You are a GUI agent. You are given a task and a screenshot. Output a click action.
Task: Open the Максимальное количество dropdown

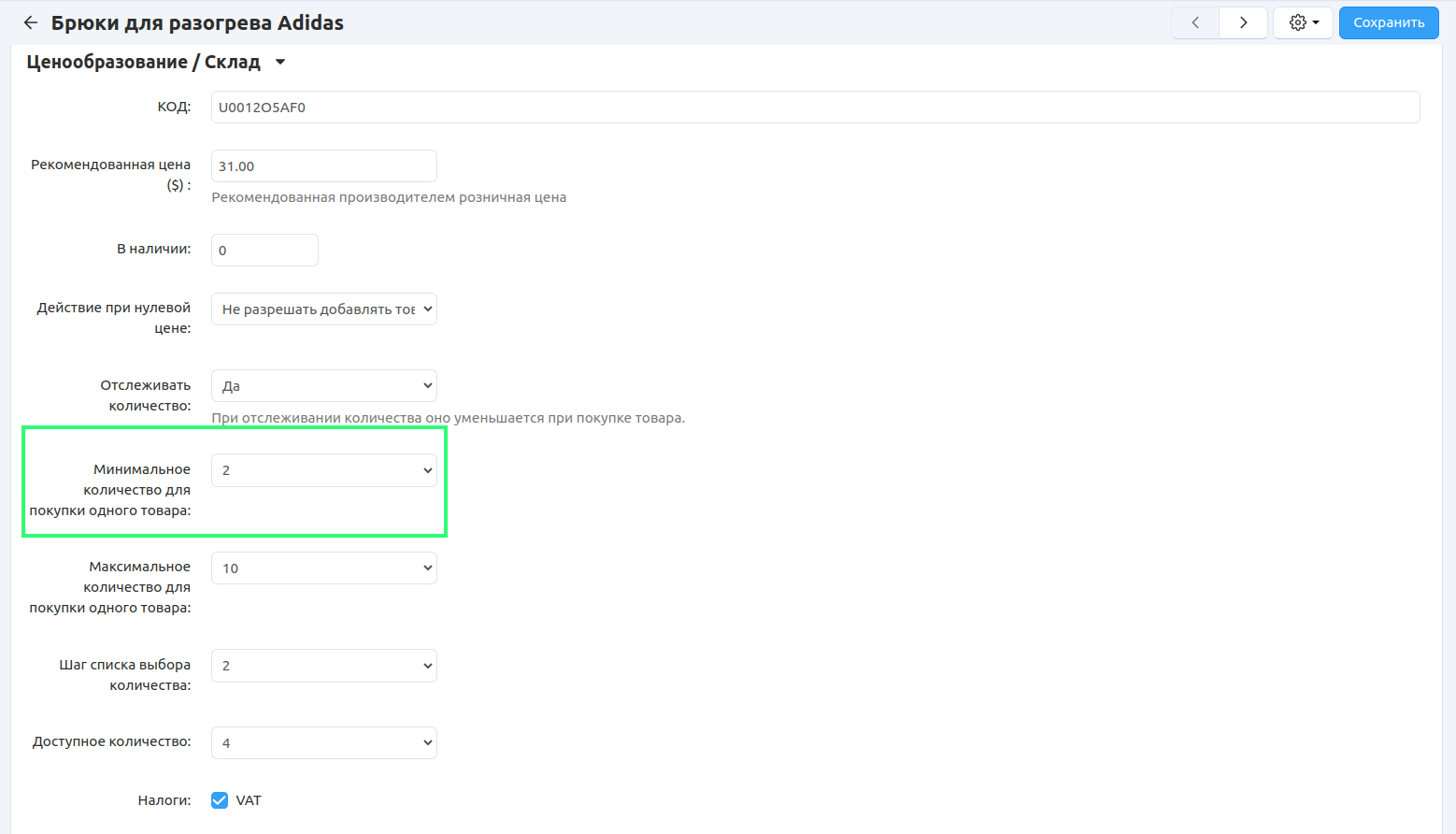[x=323, y=568]
